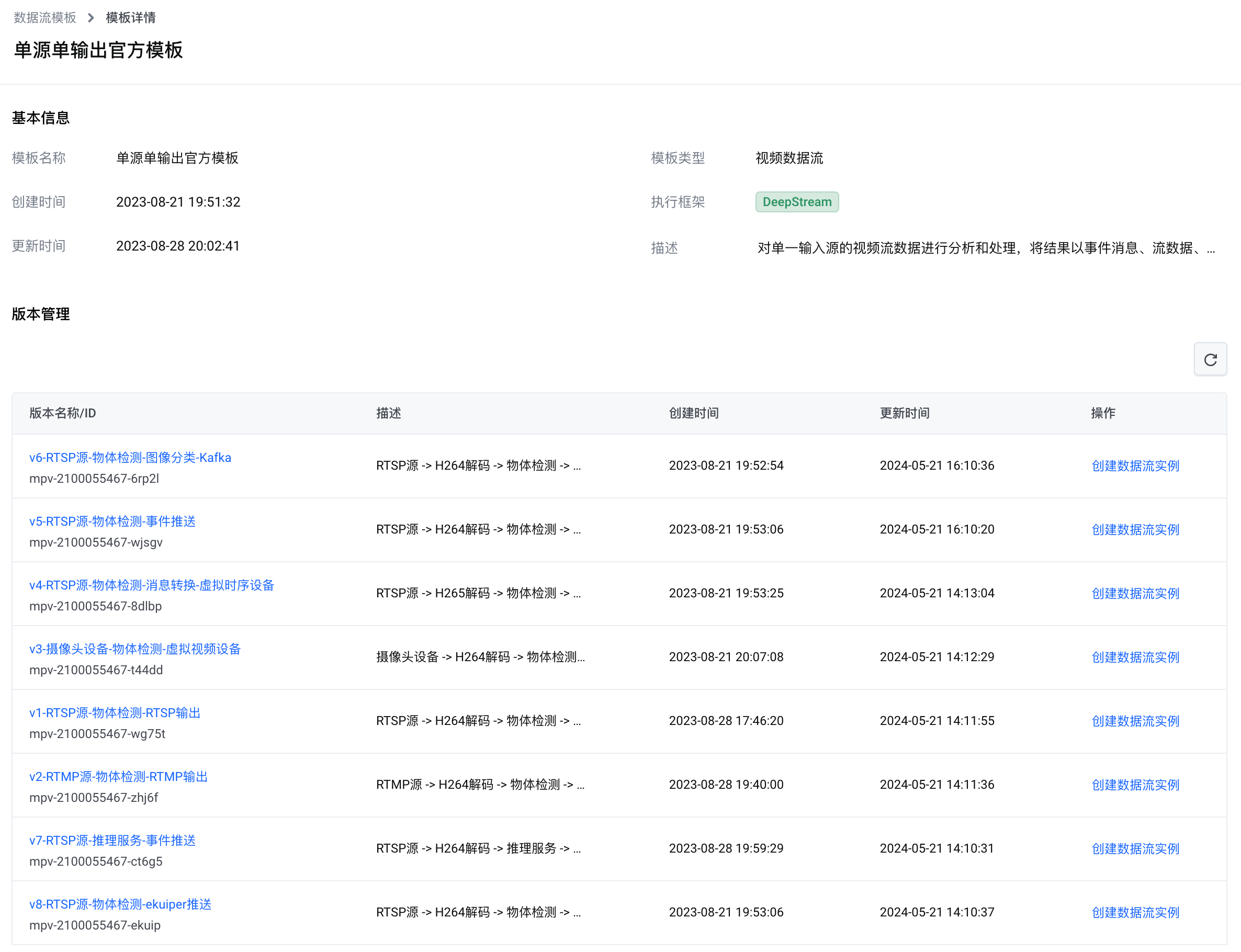The image size is (1241, 952).
Task: Click description 'RTMP源 -> H264解码 -> 物体检测'
Action: (x=480, y=785)
